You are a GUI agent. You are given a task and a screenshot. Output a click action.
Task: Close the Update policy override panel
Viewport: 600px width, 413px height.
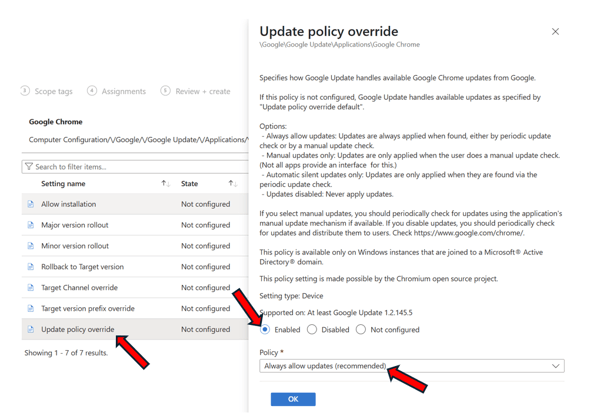click(x=555, y=31)
